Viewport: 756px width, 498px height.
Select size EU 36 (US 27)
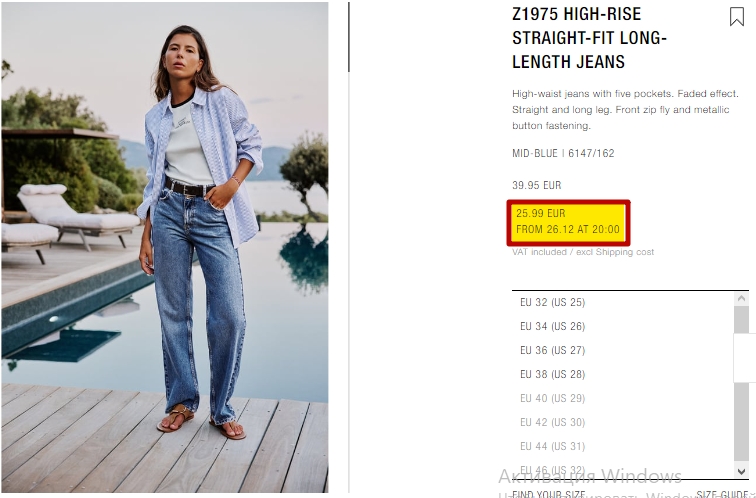click(x=553, y=350)
